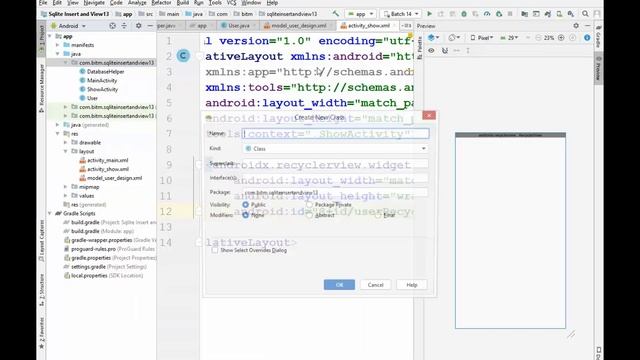Open the Android view dropdown in Project panel
Viewport: 640px width, 360px height.
[x=68, y=26]
